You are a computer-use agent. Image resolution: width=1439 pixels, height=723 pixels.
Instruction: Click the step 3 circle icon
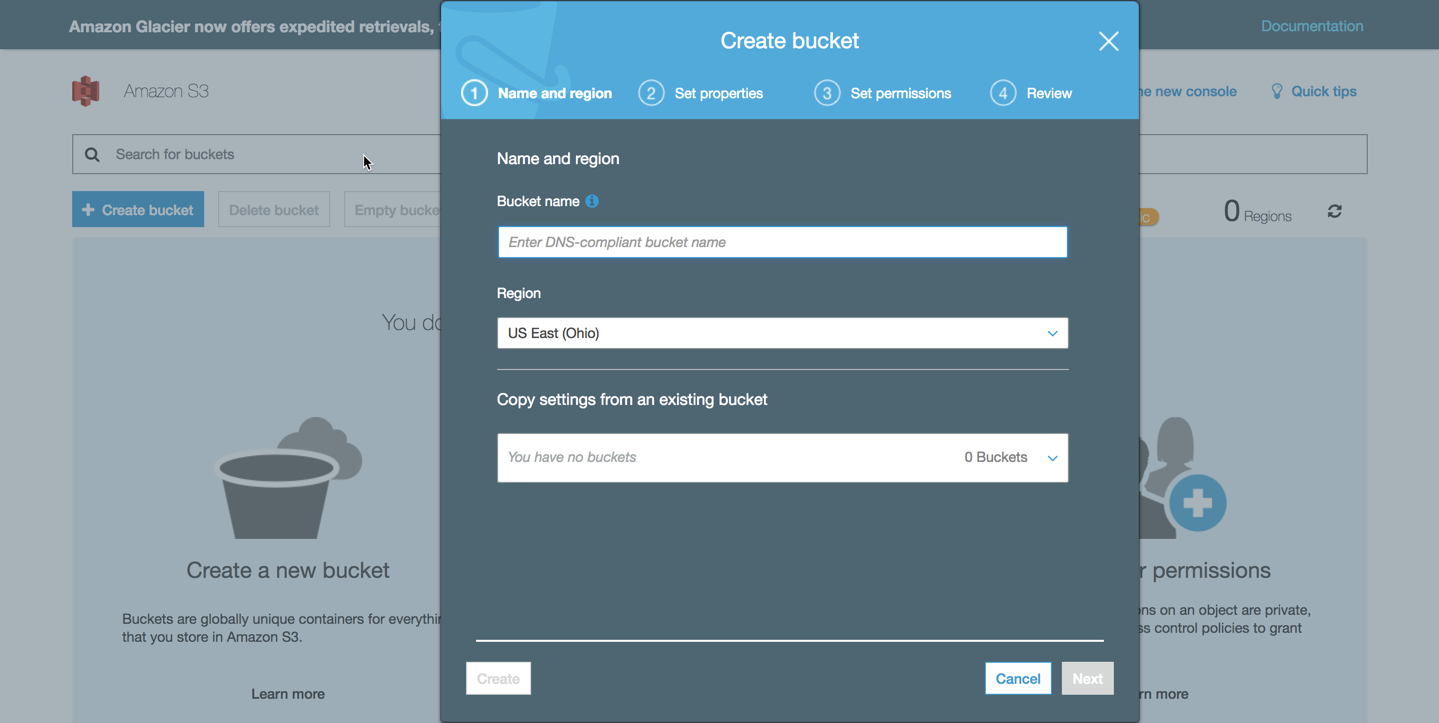(827, 93)
